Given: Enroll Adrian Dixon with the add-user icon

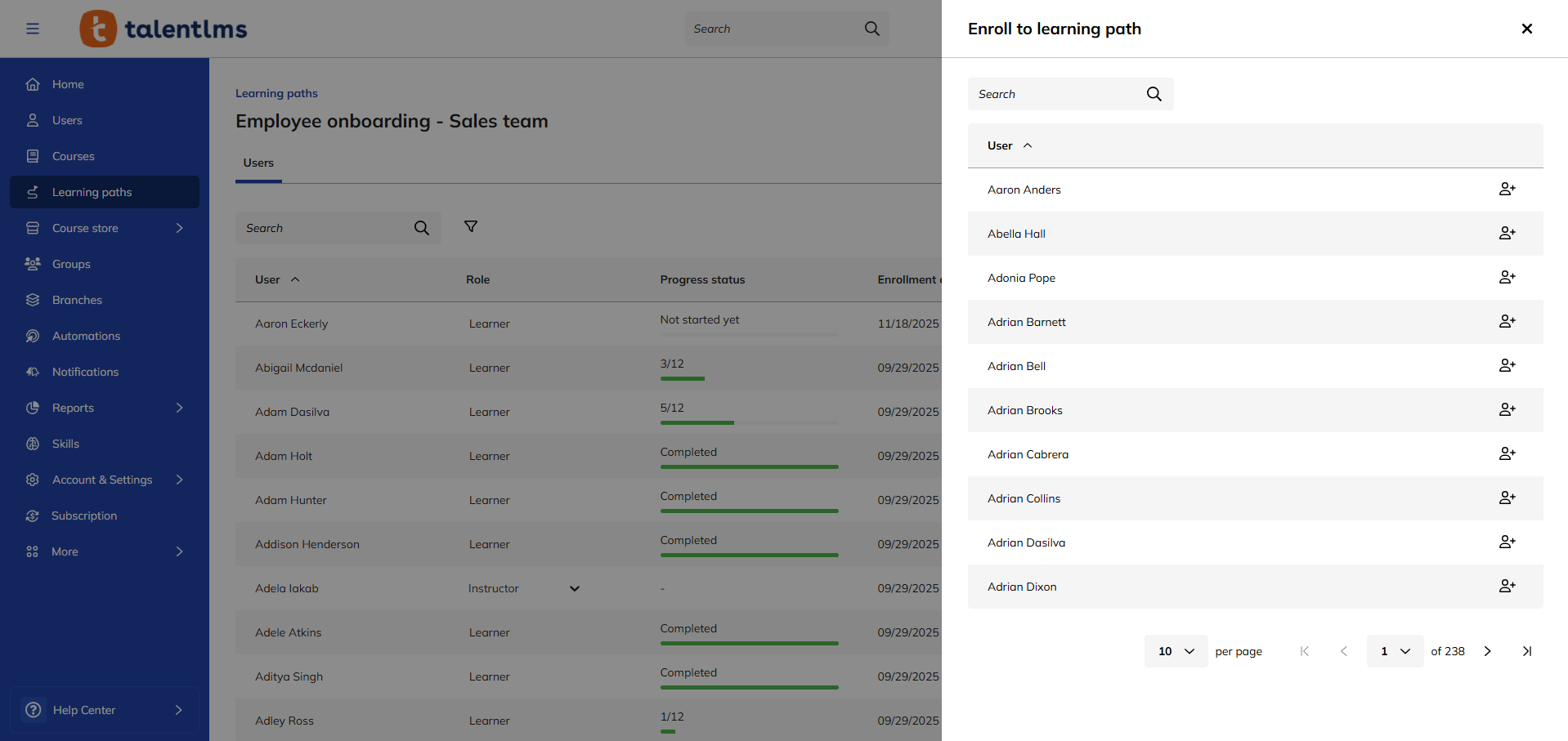Looking at the screenshot, I should pyautogui.click(x=1508, y=586).
